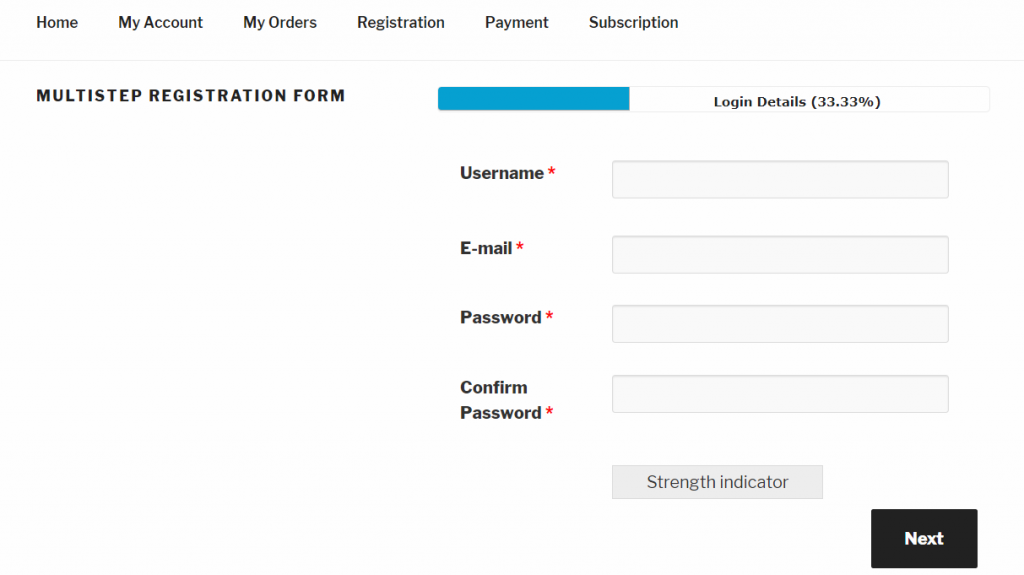
Task: Click the Next button
Action: (924, 538)
